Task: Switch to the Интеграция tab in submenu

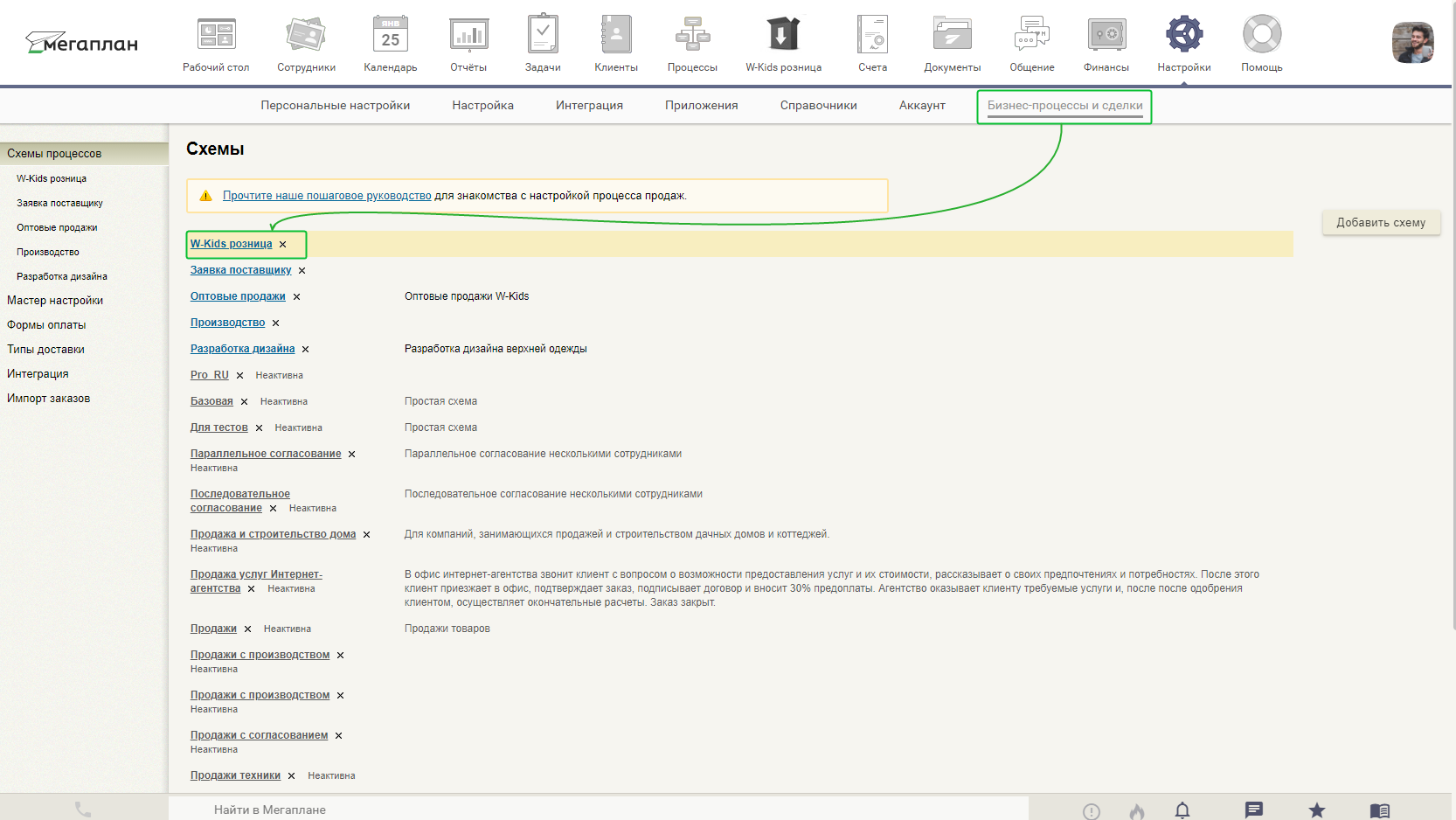Action: [x=590, y=106]
